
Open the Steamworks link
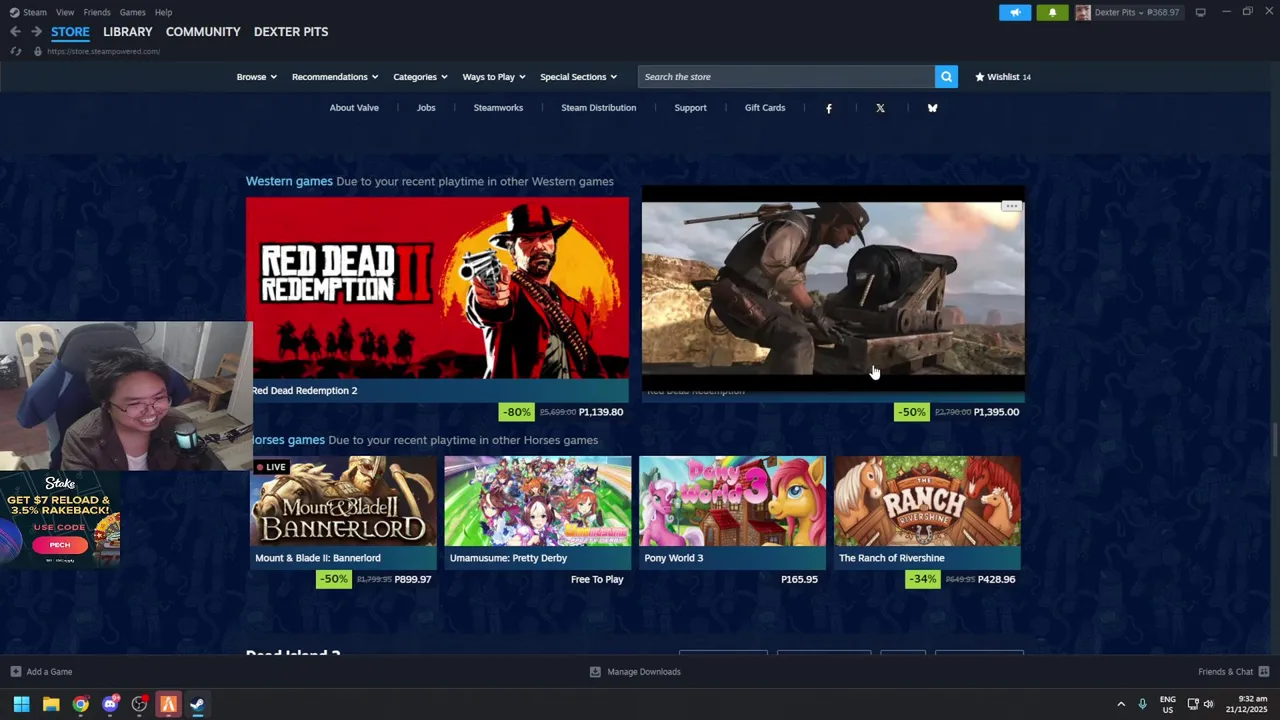pyautogui.click(x=498, y=108)
